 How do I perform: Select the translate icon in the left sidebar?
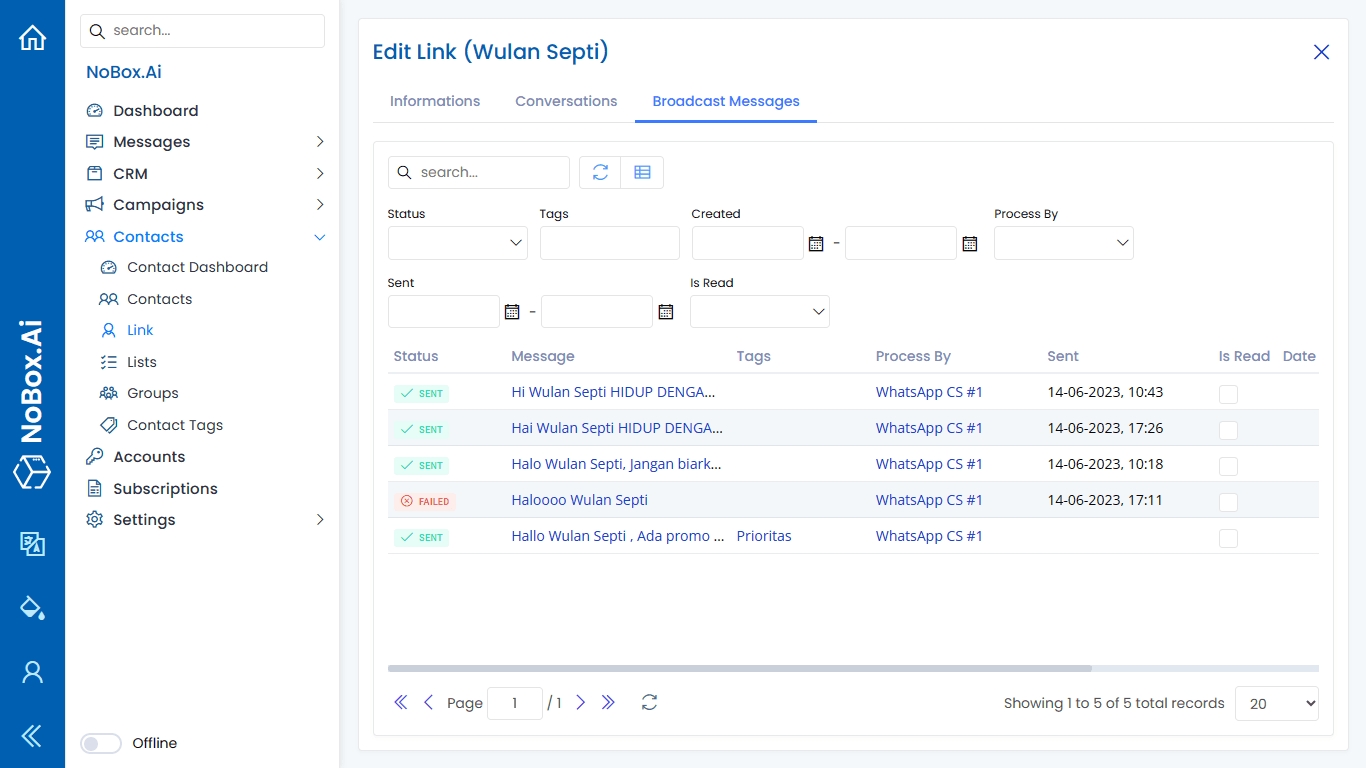click(32, 544)
